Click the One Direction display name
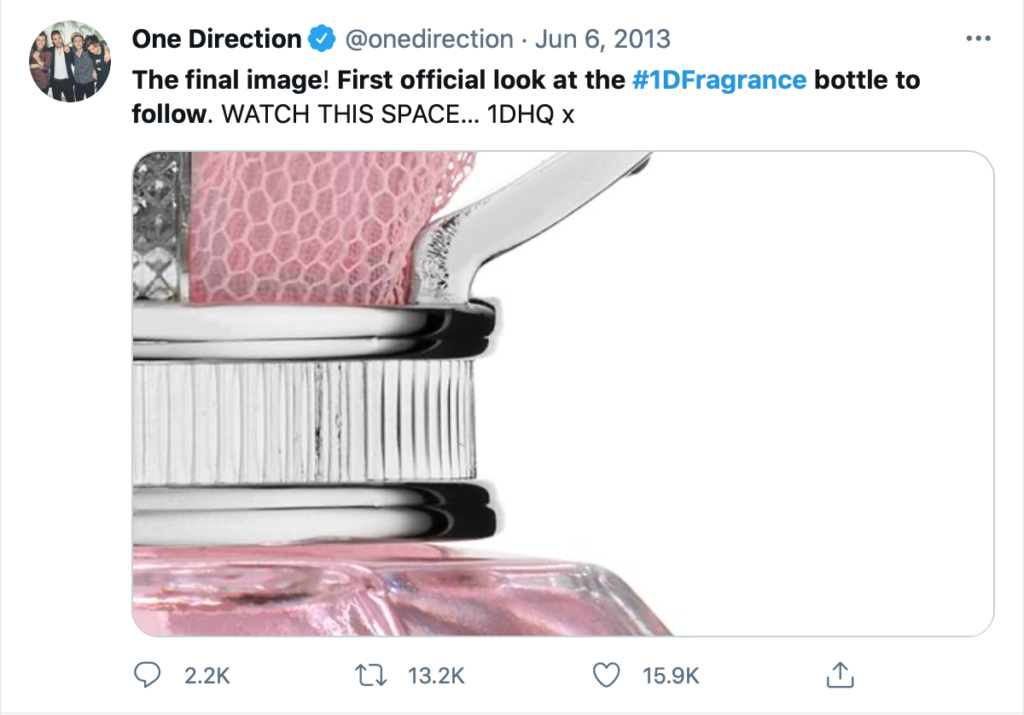This screenshot has width=1024, height=715. [216, 40]
